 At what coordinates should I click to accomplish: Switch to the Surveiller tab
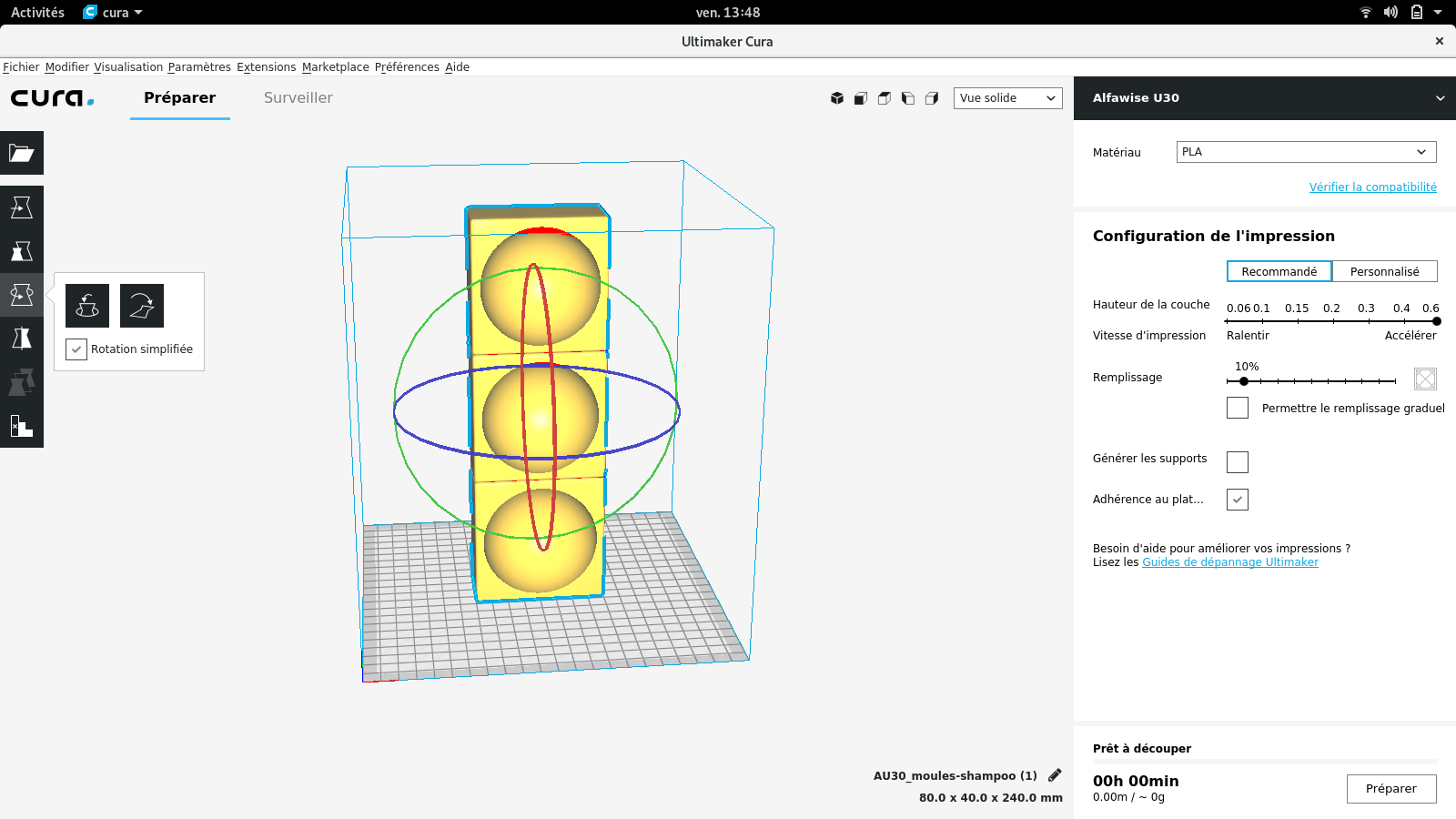298,98
